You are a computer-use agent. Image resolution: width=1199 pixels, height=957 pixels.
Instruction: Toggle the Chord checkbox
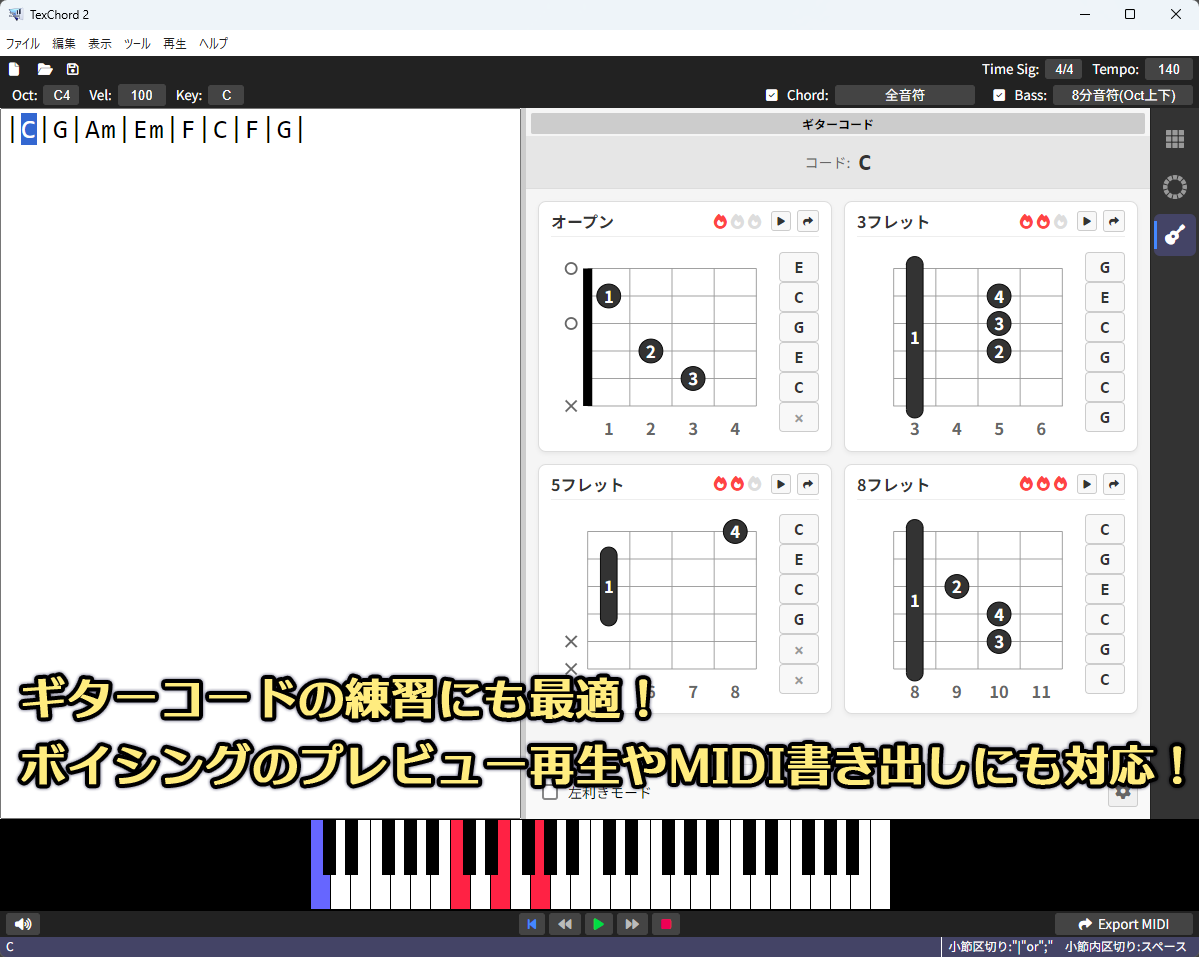point(772,96)
